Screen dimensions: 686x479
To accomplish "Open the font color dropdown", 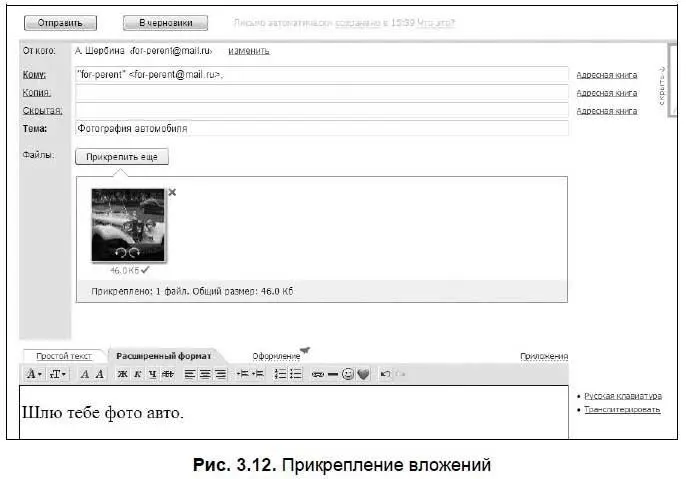I will (x=34, y=374).
